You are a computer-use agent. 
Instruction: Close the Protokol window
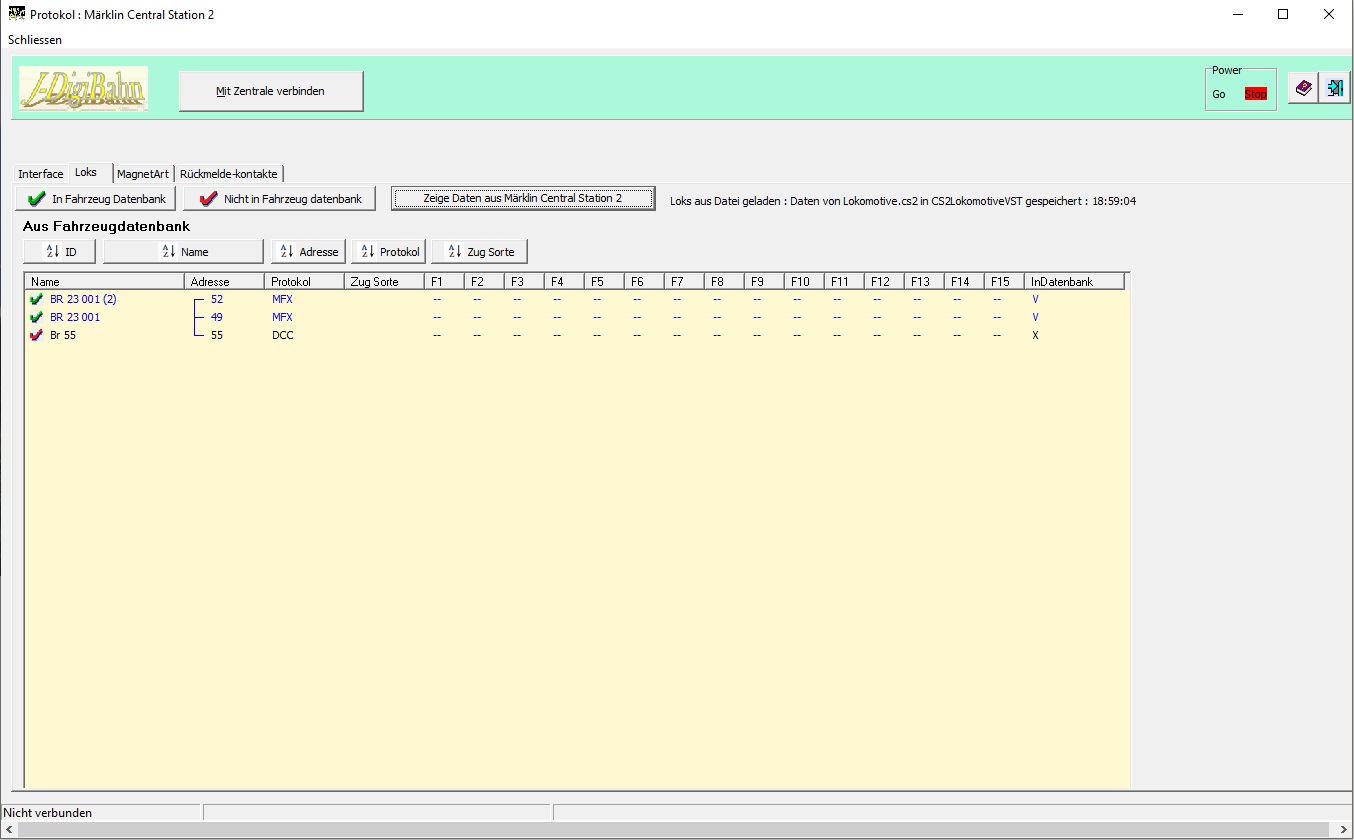coord(1329,14)
